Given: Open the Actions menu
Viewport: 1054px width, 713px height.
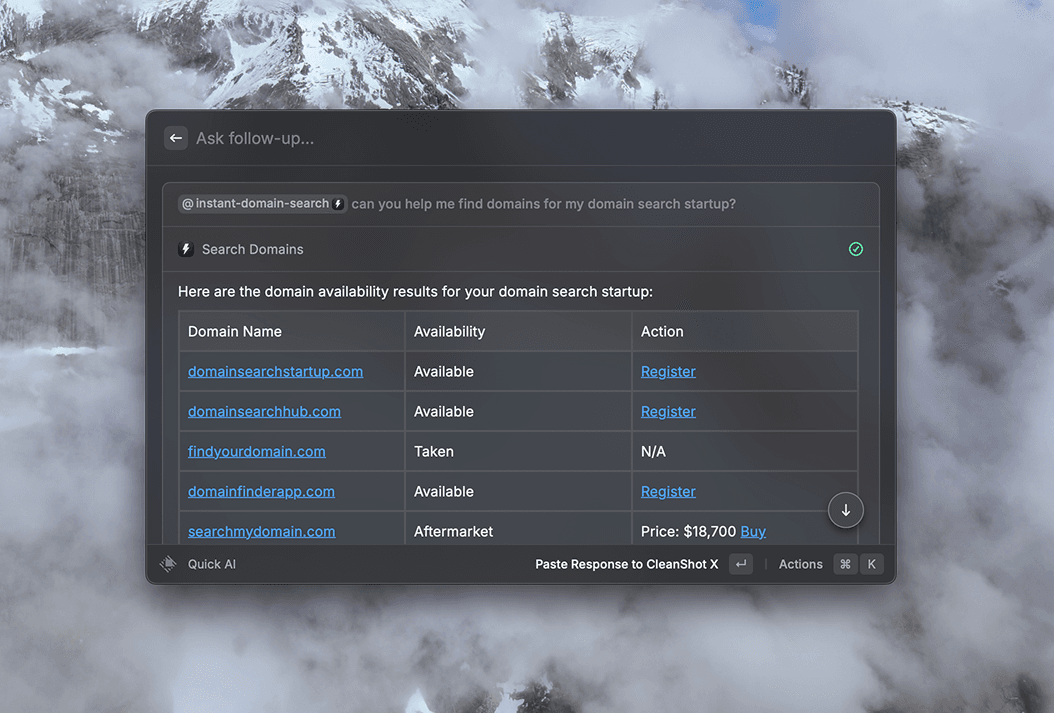Looking at the screenshot, I should click(x=800, y=563).
